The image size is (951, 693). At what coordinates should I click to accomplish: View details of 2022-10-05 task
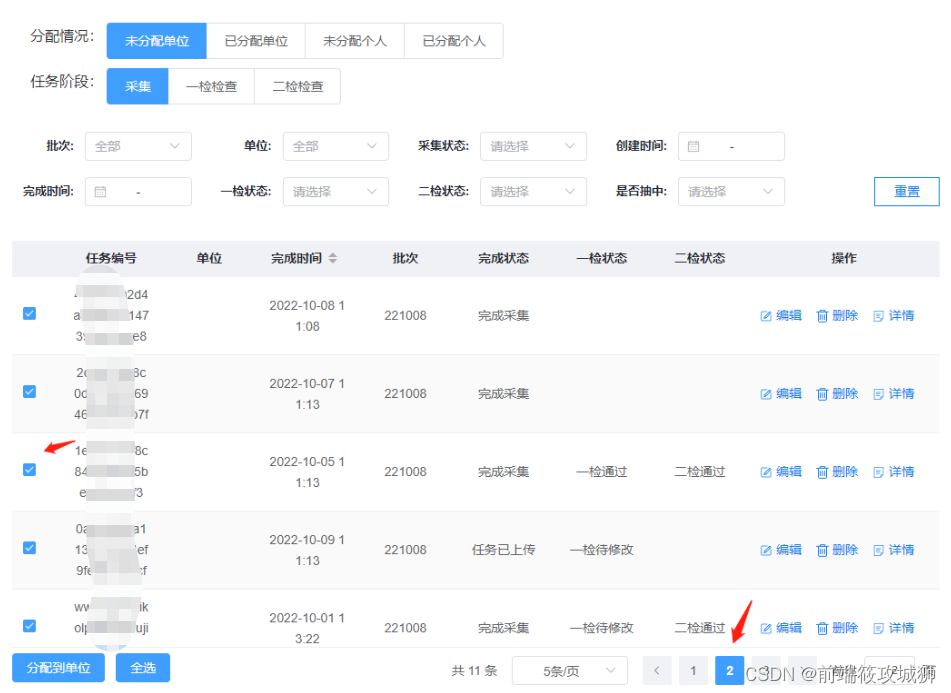tap(893, 472)
